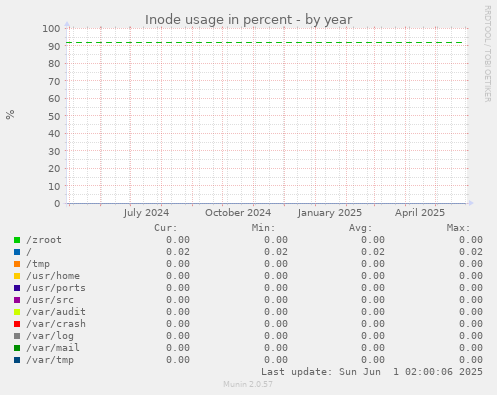The image size is (497, 395).
Task: Select the /var/audit legend label
Action: (x=56, y=312)
